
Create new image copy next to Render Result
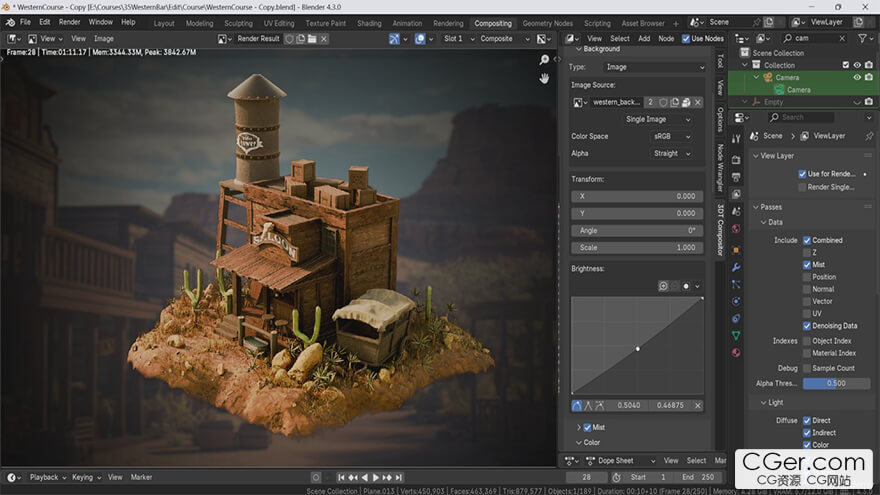[301, 39]
